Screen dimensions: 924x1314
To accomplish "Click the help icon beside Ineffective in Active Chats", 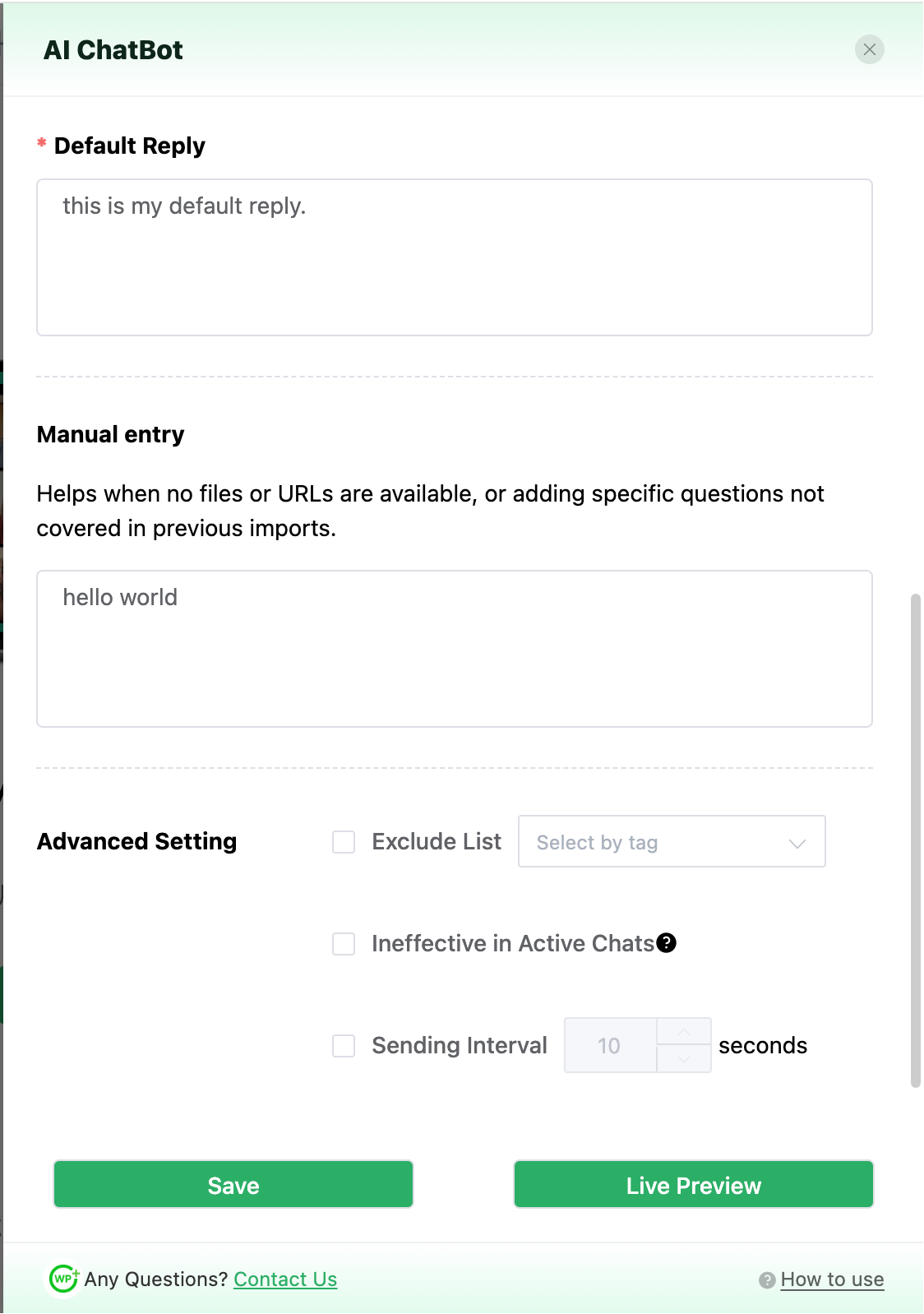I will click(668, 943).
